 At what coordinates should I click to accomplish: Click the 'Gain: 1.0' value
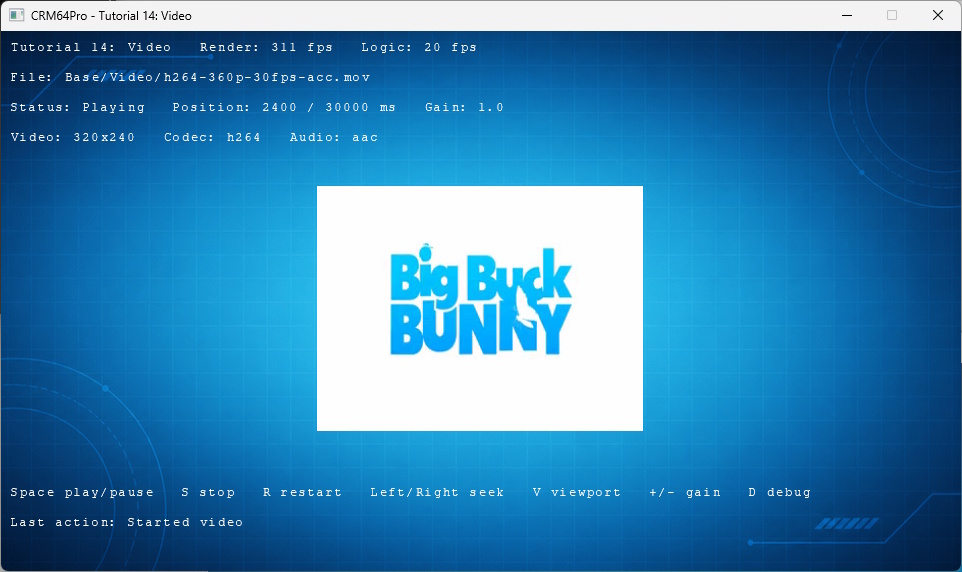pyautogui.click(x=464, y=107)
